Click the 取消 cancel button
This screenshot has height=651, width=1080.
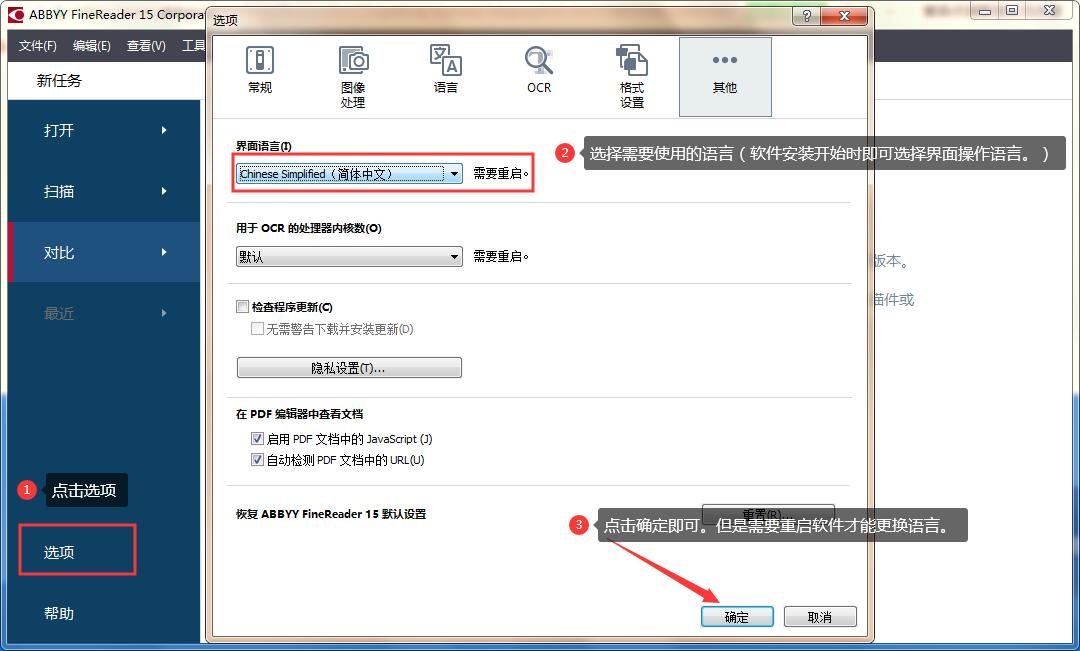[x=820, y=617]
